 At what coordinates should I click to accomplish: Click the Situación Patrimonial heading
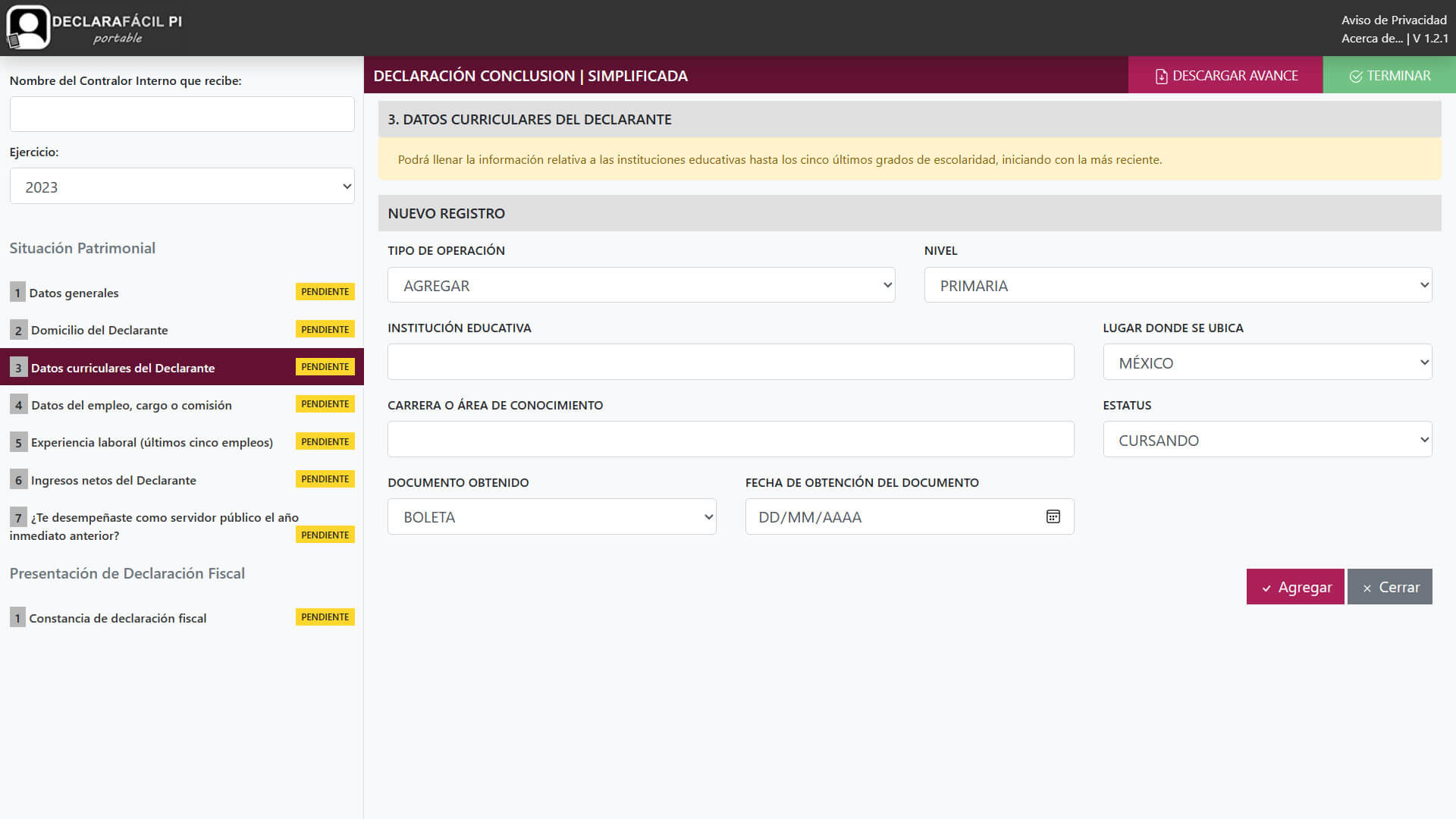pyautogui.click(x=83, y=248)
